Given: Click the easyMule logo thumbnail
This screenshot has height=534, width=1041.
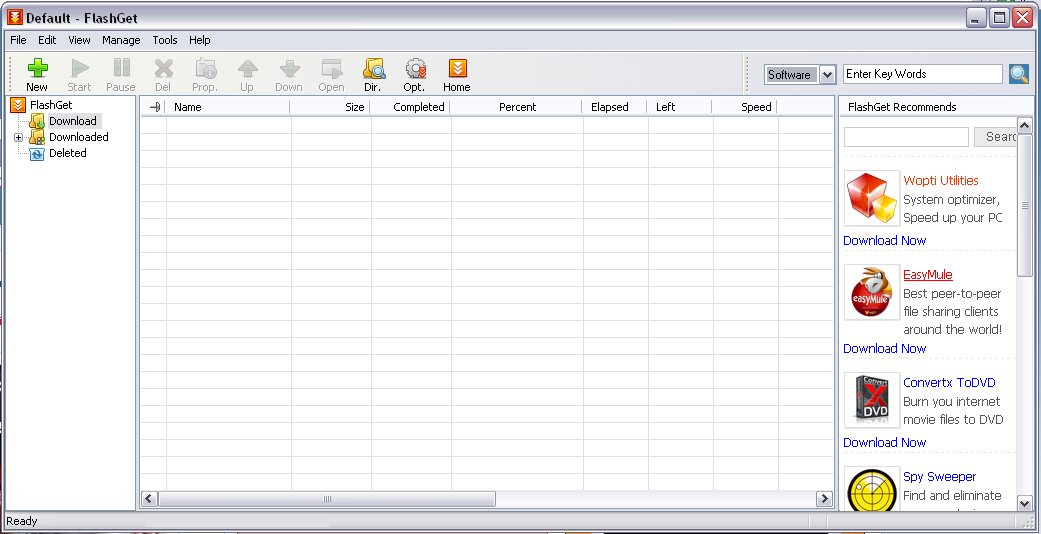Looking at the screenshot, I should pos(872,292).
